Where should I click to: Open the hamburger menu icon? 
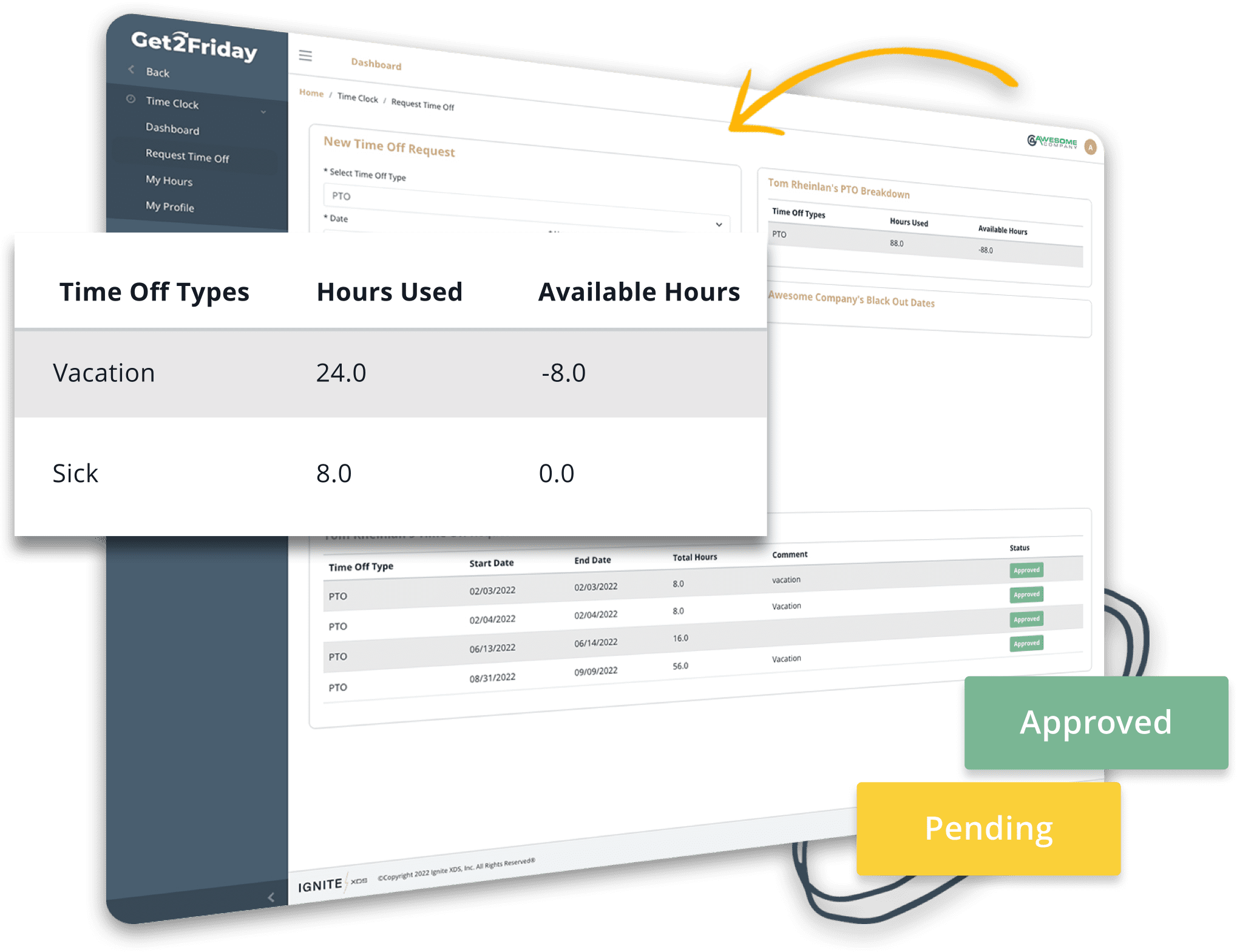pos(305,56)
